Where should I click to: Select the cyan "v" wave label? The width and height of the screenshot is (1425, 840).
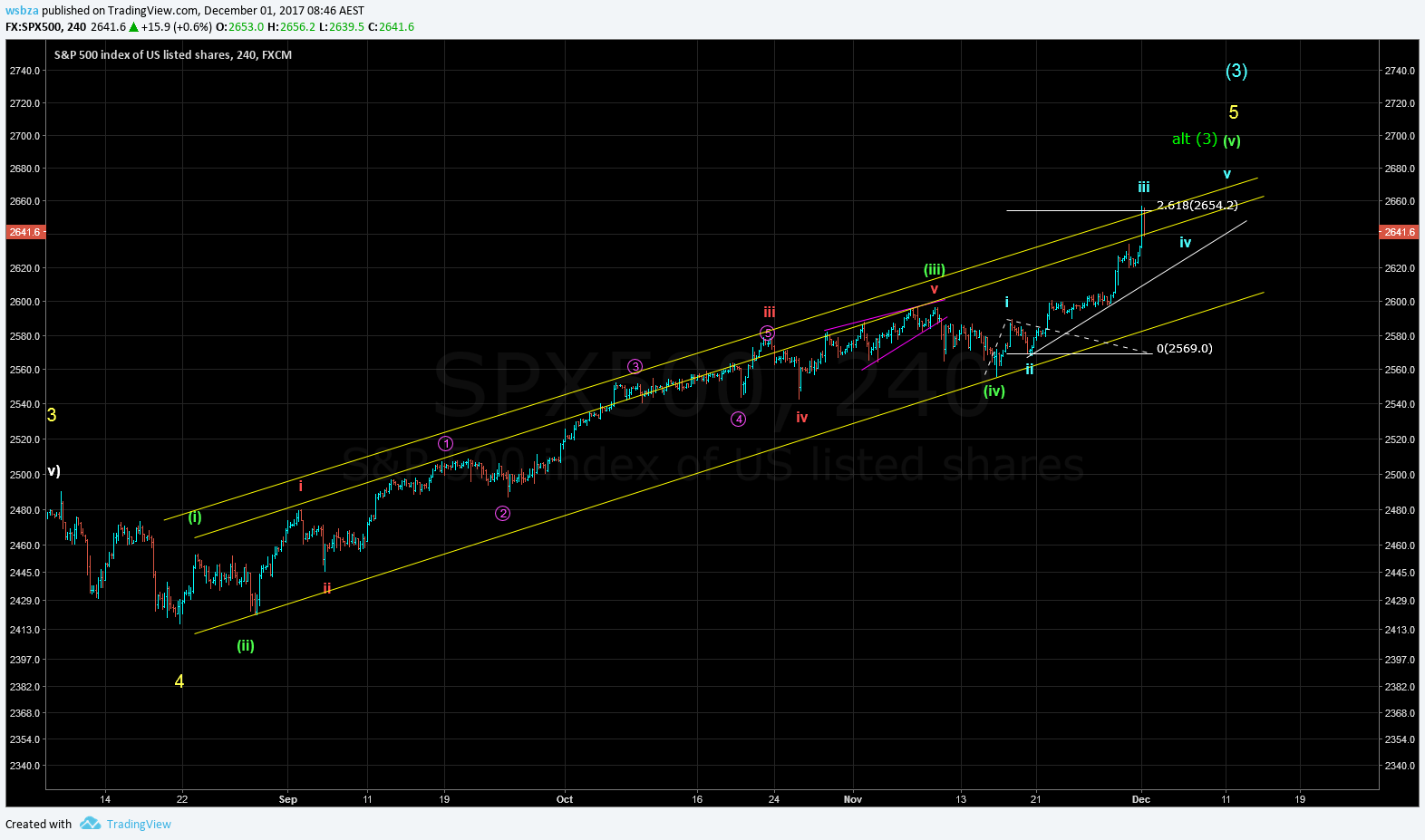coord(1226,174)
